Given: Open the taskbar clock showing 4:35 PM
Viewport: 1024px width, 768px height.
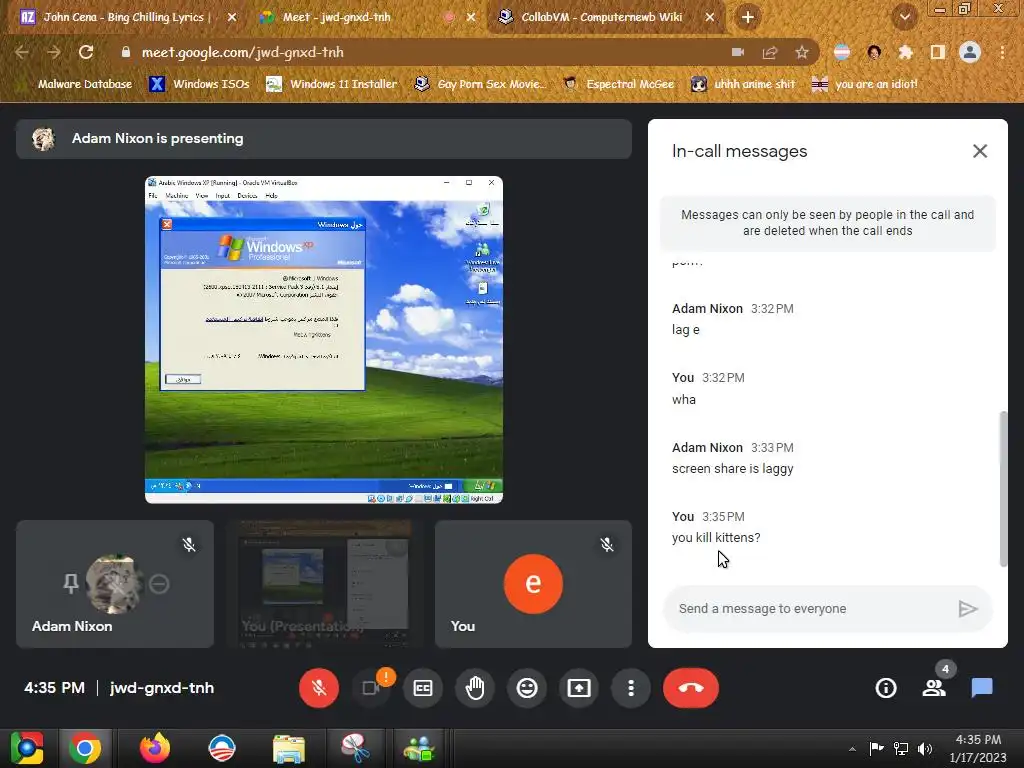Looking at the screenshot, I should [x=978, y=748].
